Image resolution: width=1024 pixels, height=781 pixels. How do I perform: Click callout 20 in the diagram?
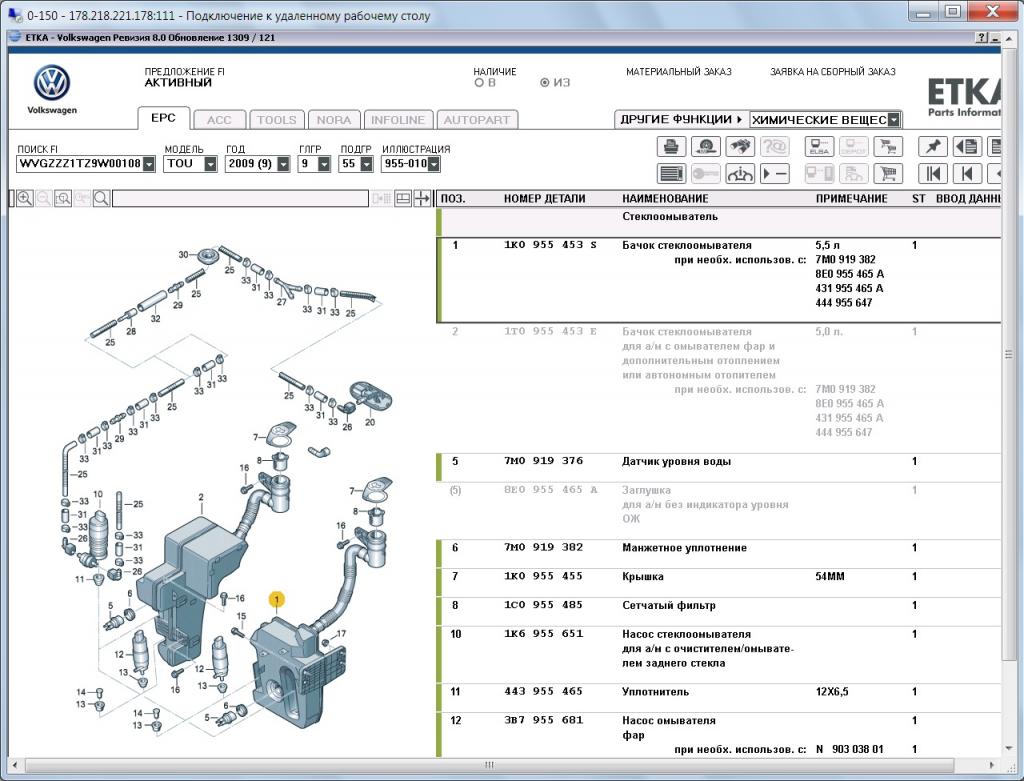(370, 422)
